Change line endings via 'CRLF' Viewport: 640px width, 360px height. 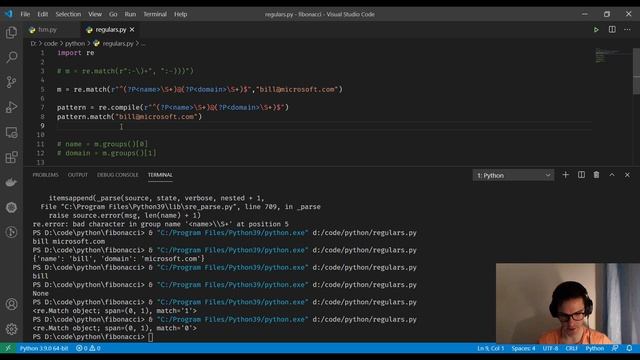coord(571,348)
